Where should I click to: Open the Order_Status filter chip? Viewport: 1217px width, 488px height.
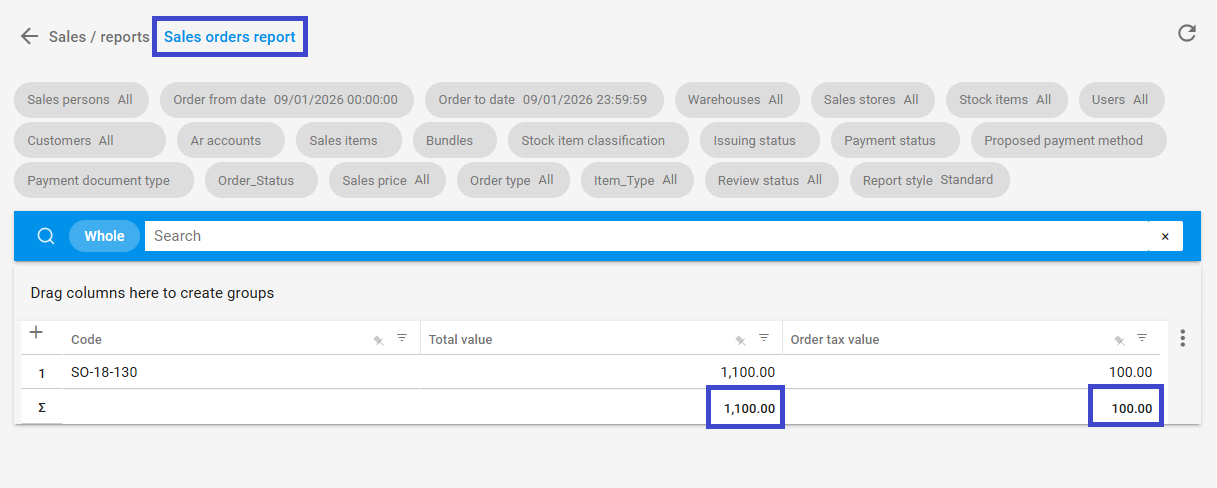[x=261, y=180]
